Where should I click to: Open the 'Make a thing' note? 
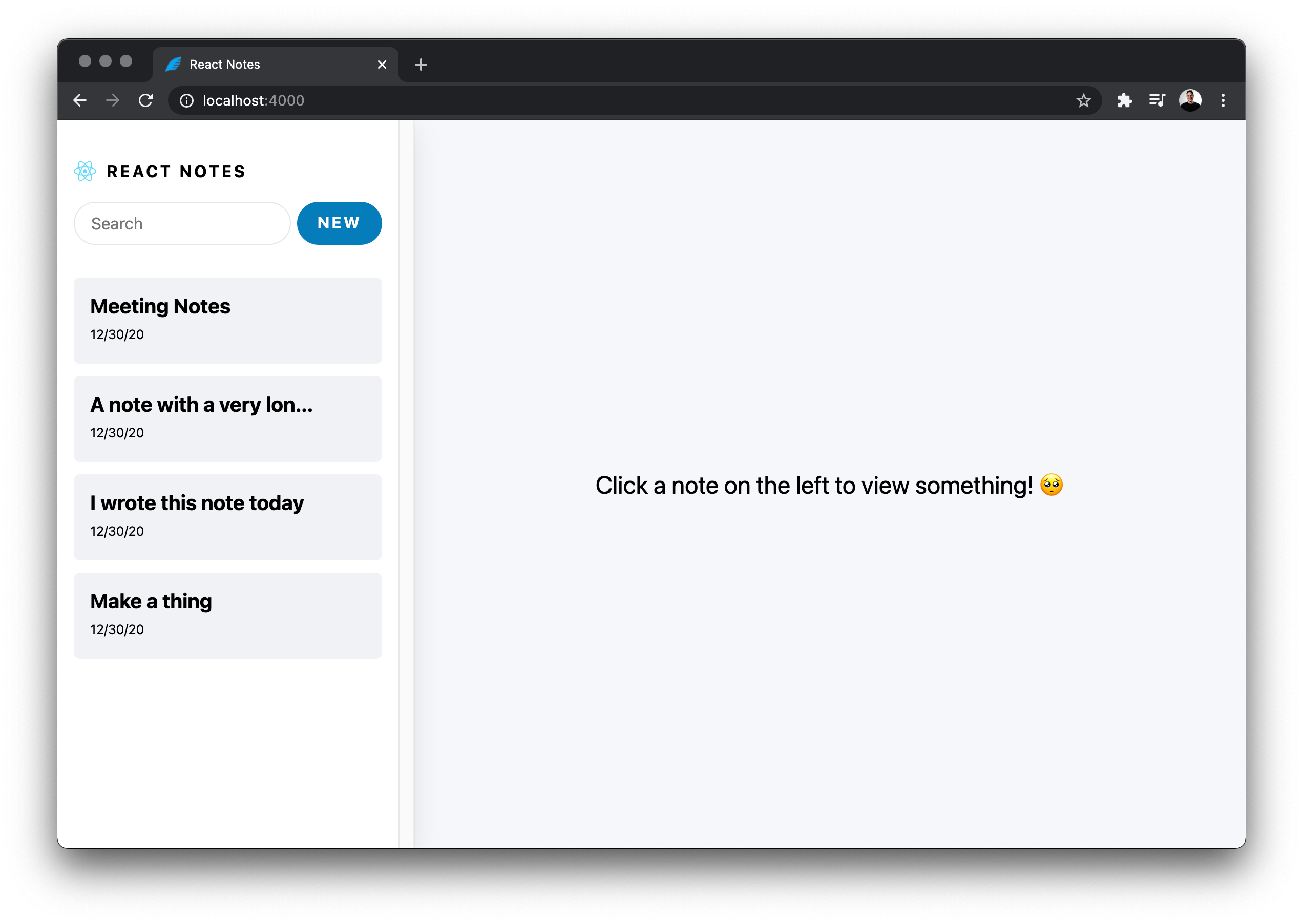pos(227,616)
